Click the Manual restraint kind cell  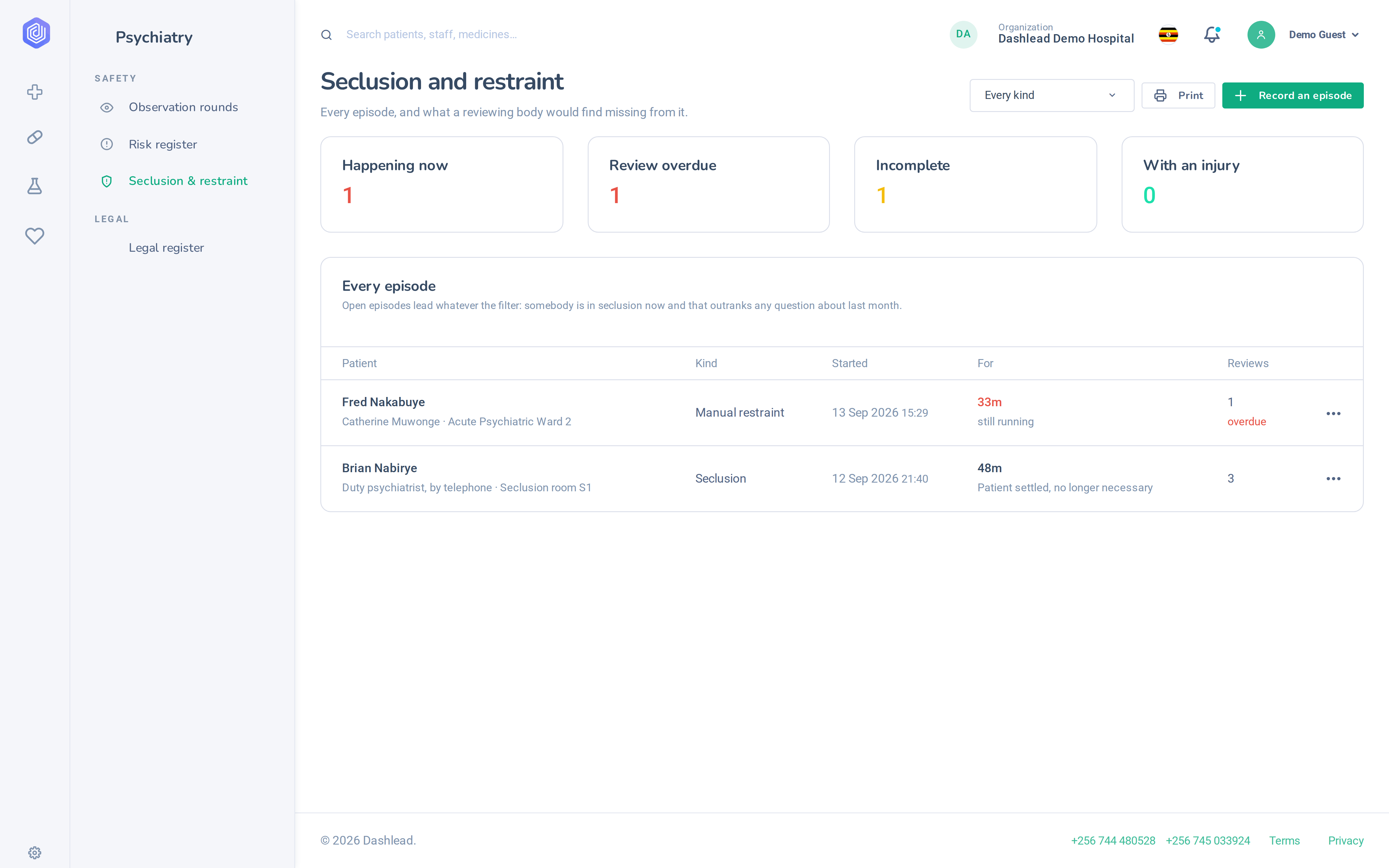tap(739, 413)
